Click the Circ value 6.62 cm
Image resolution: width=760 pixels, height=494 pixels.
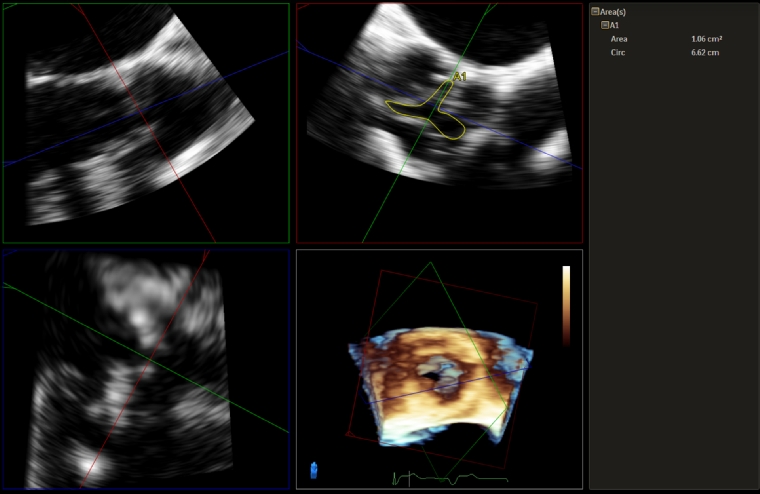704,52
